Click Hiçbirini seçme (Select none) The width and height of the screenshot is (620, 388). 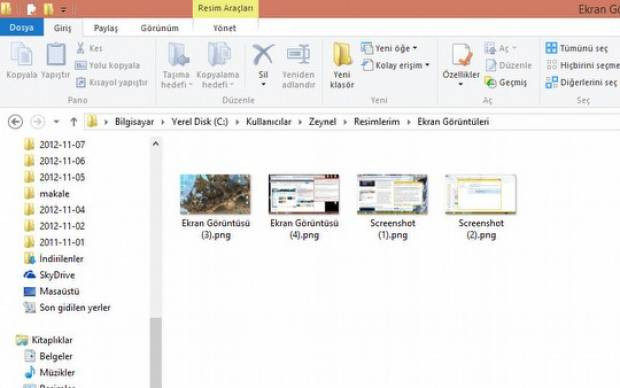(x=583, y=65)
